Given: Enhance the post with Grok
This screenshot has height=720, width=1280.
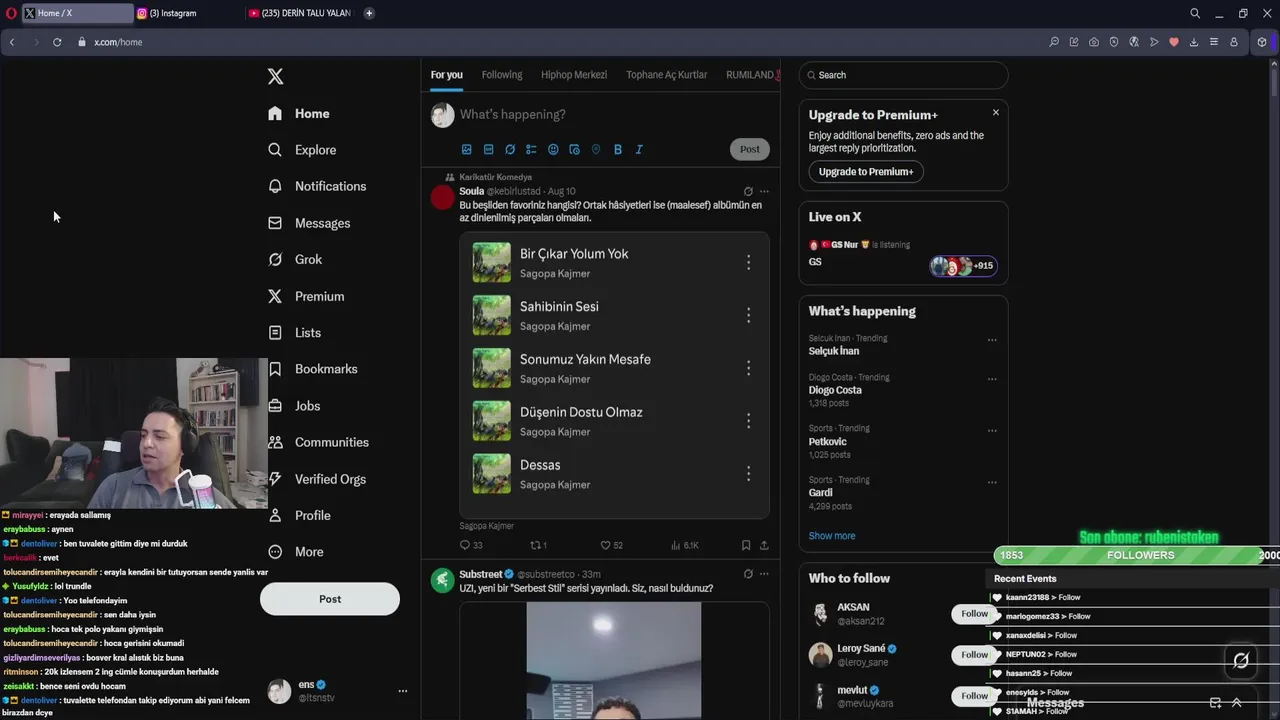Looking at the screenshot, I should pos(510,149).
